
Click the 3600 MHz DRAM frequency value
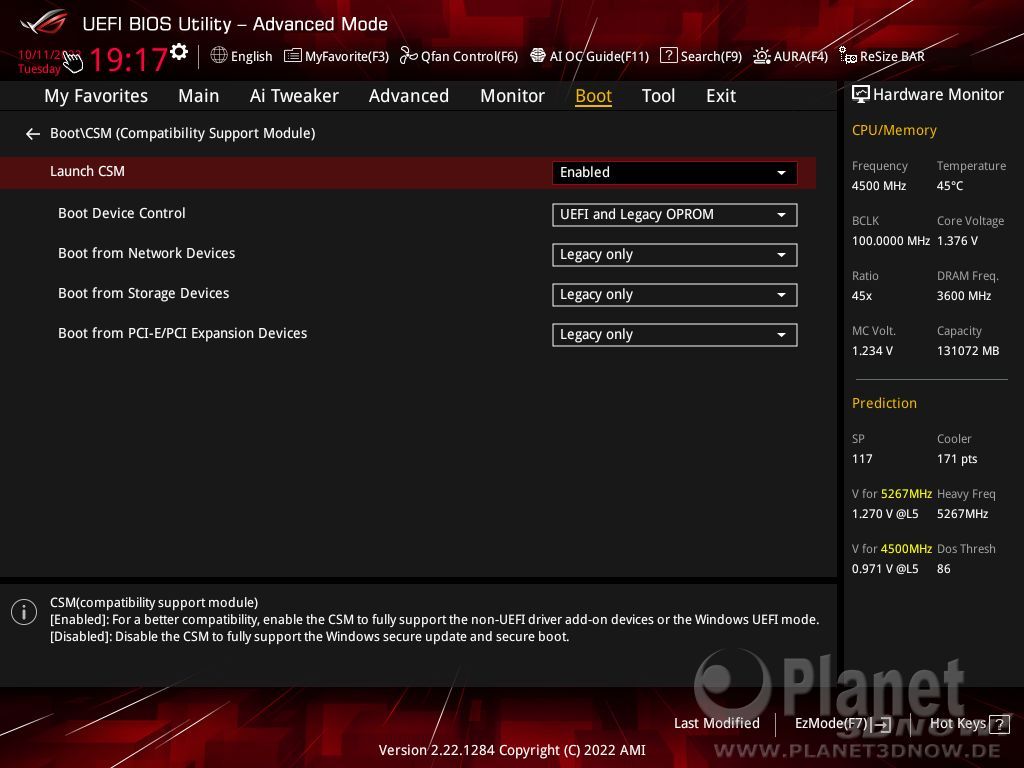[964, 296]
